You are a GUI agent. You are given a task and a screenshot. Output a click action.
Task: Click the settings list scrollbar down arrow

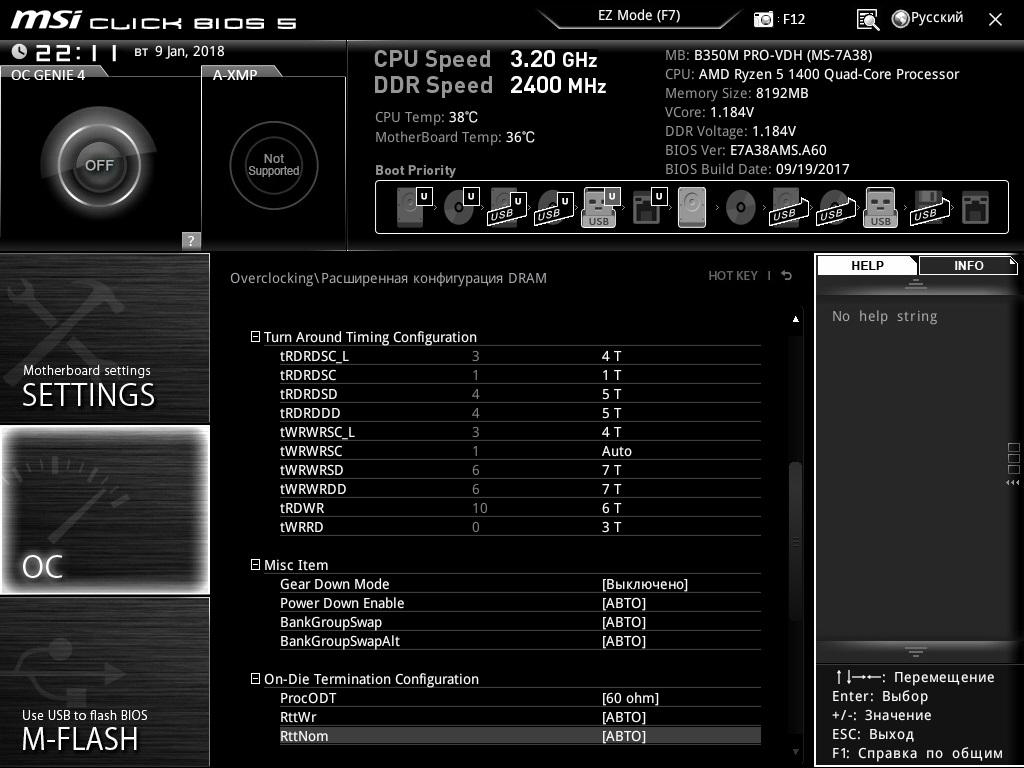[795, 752]
